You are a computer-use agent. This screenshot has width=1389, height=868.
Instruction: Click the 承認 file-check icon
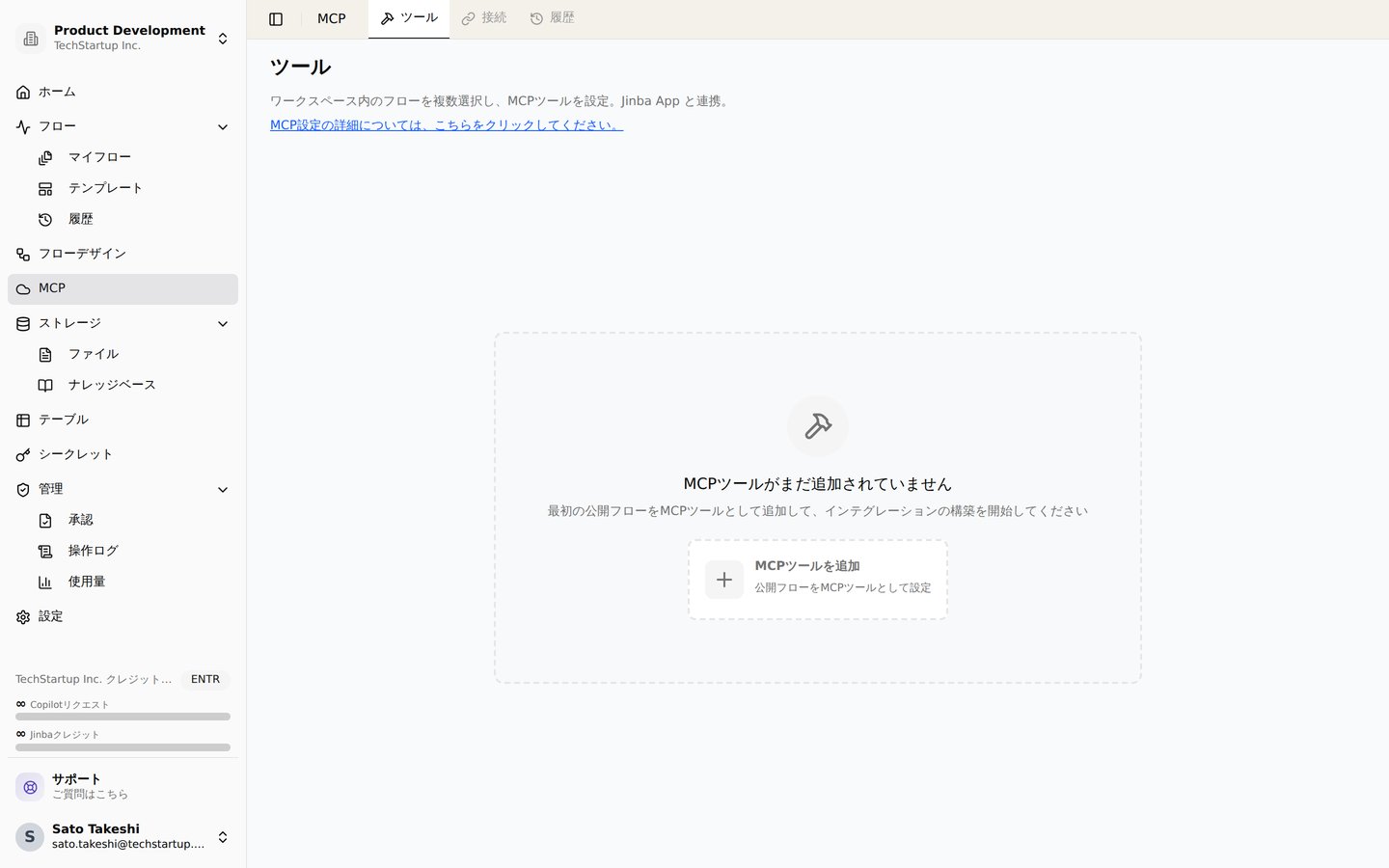45,521
